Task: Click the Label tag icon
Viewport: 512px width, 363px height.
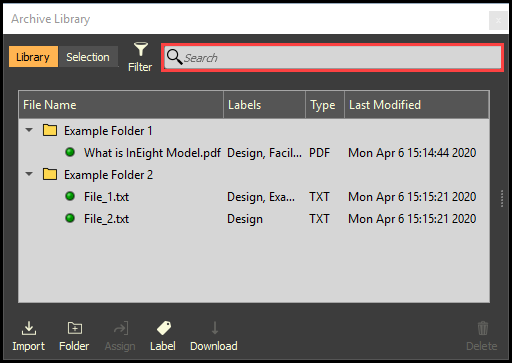Action: [x=164, y=328]
